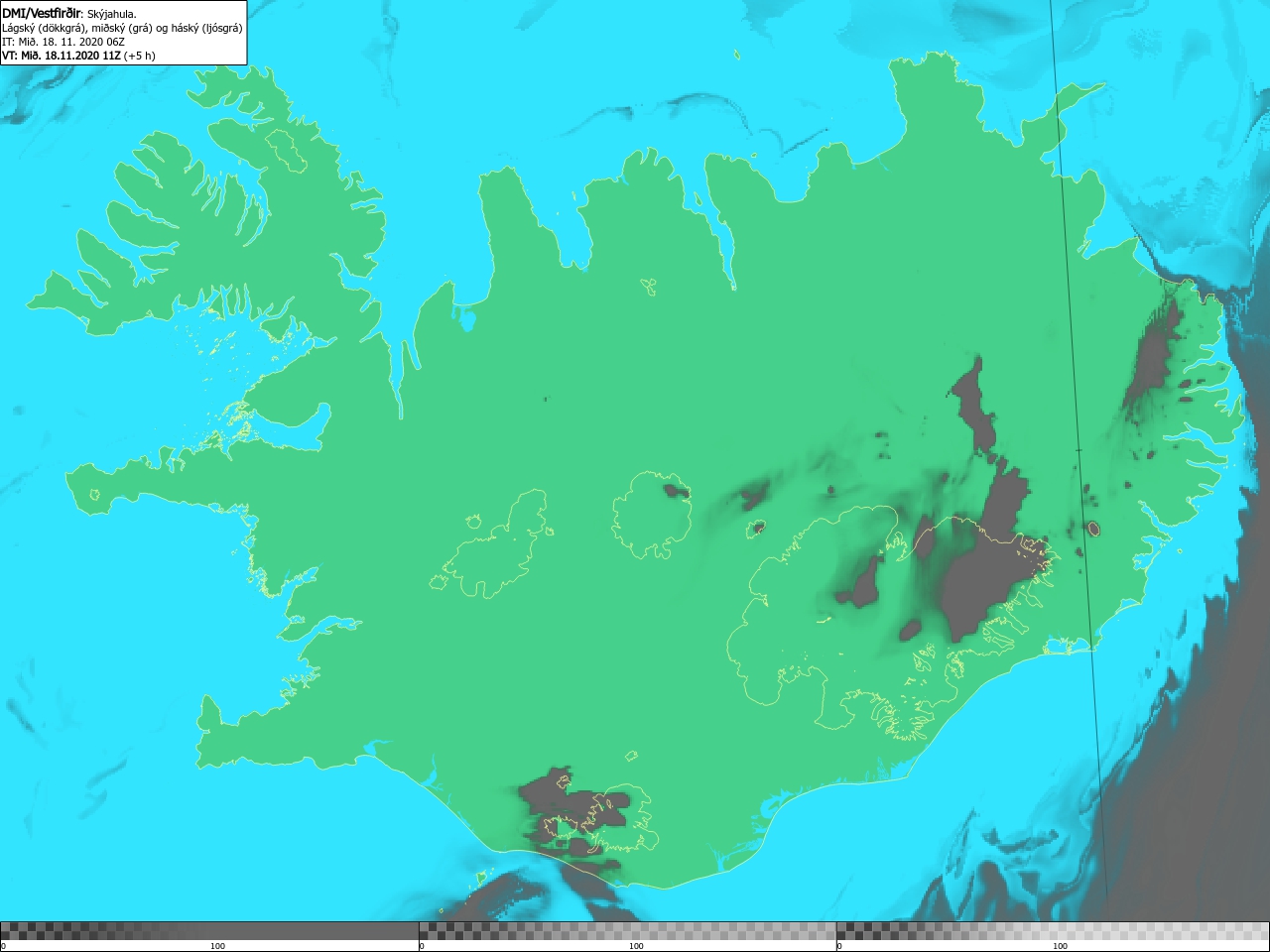Screen dimensions: 1270x952
Task: Click the light gray high-cloud color scale bar
Action: tap(1053, 931)
